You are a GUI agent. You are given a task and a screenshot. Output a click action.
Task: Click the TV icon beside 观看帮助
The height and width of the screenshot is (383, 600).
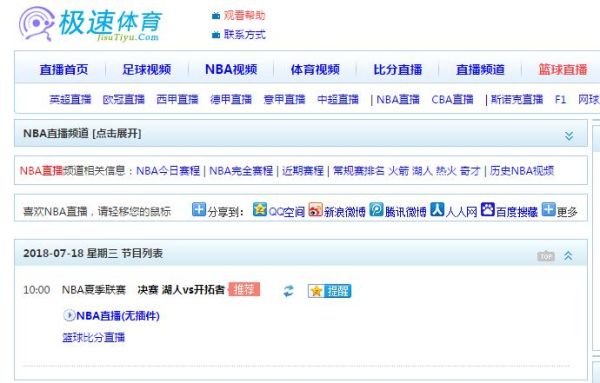[216, 16]
